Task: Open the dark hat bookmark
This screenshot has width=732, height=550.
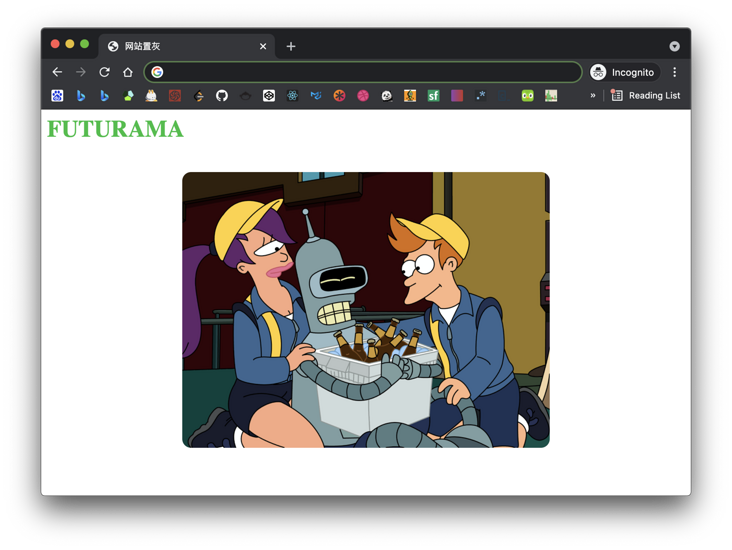Action: (245, 96)
